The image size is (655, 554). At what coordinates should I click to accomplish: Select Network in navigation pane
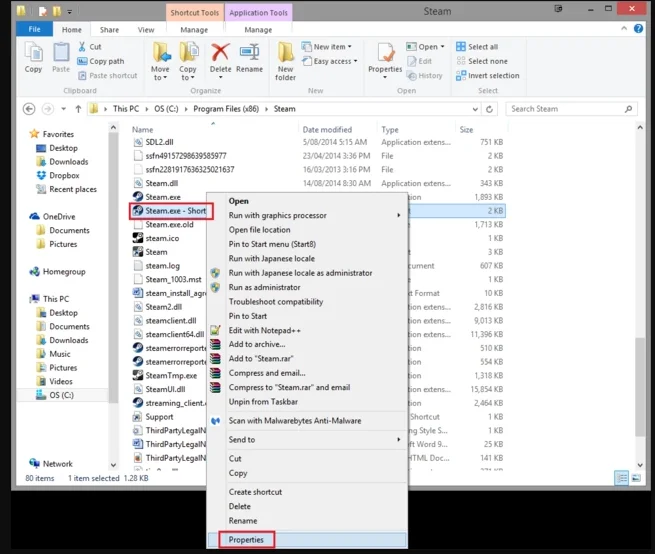[51, 464]
